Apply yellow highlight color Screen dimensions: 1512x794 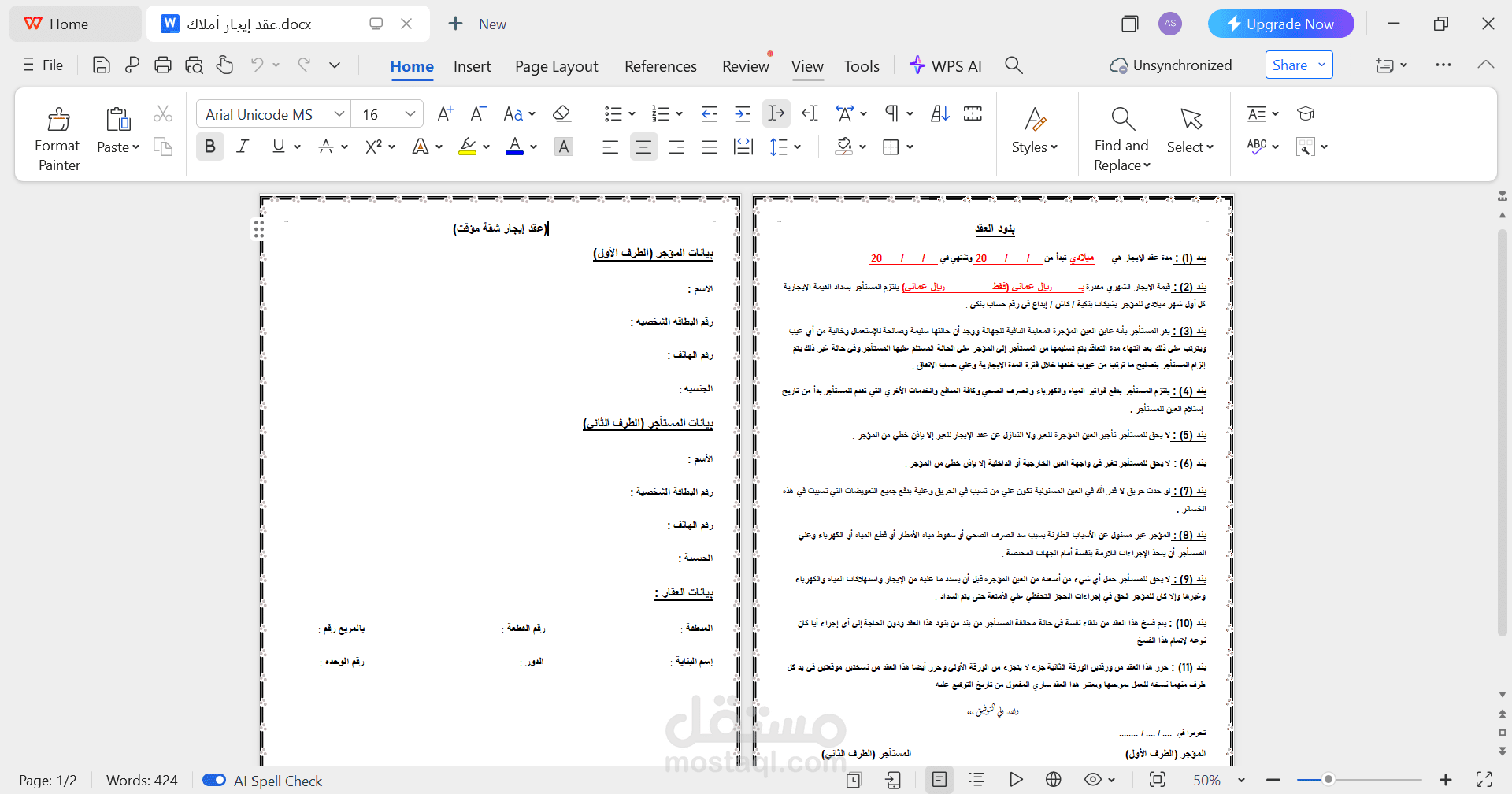tap(467, 147)
